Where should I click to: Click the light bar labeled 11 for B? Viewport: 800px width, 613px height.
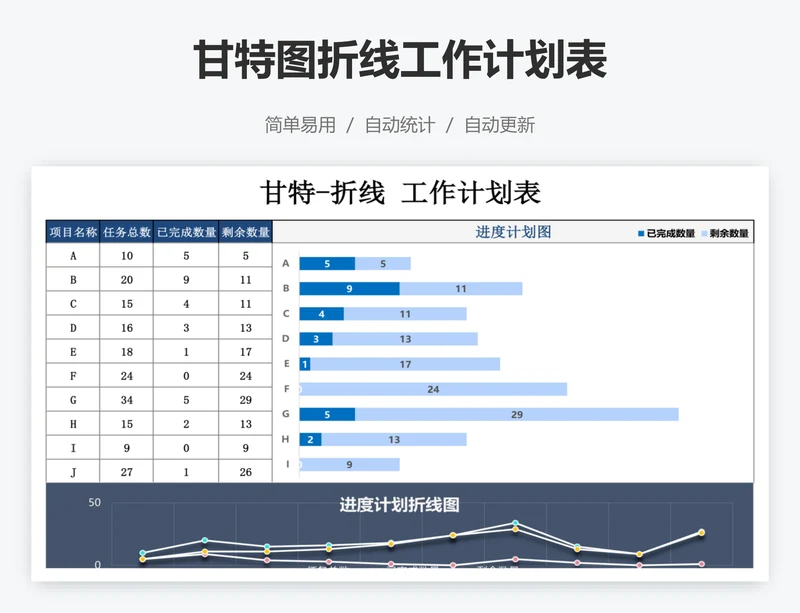(x=461, y=288)
